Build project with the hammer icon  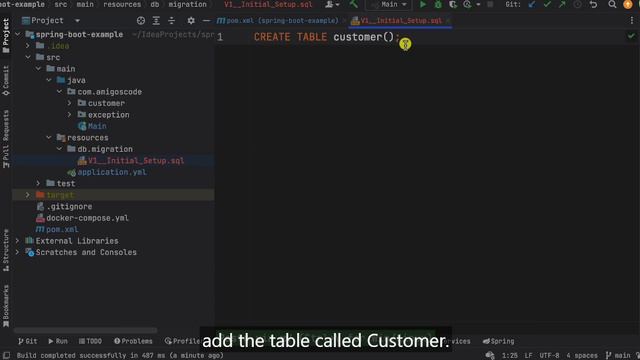pos(353,4)
